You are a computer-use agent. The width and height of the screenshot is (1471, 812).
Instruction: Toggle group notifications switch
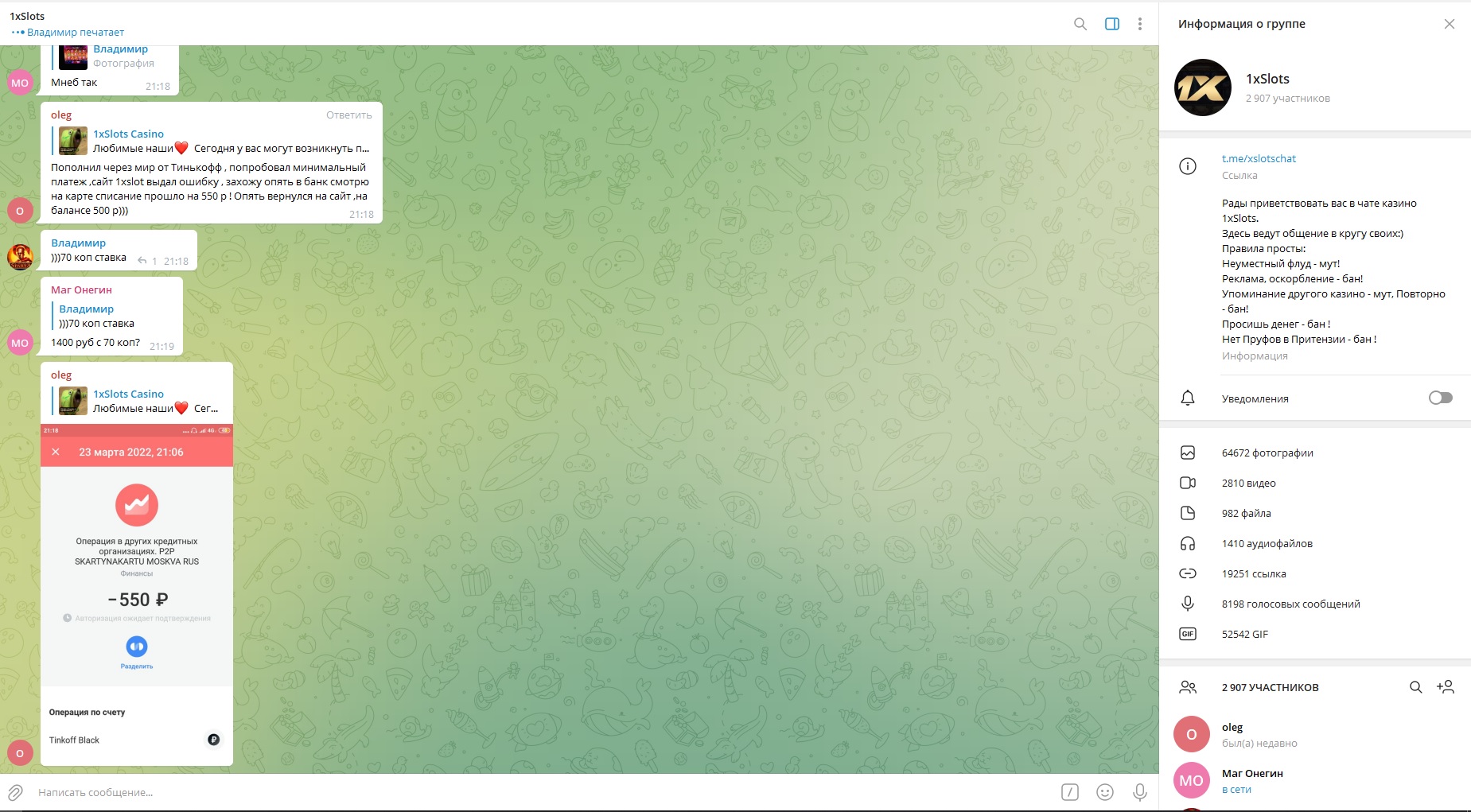click(1440, 398)
